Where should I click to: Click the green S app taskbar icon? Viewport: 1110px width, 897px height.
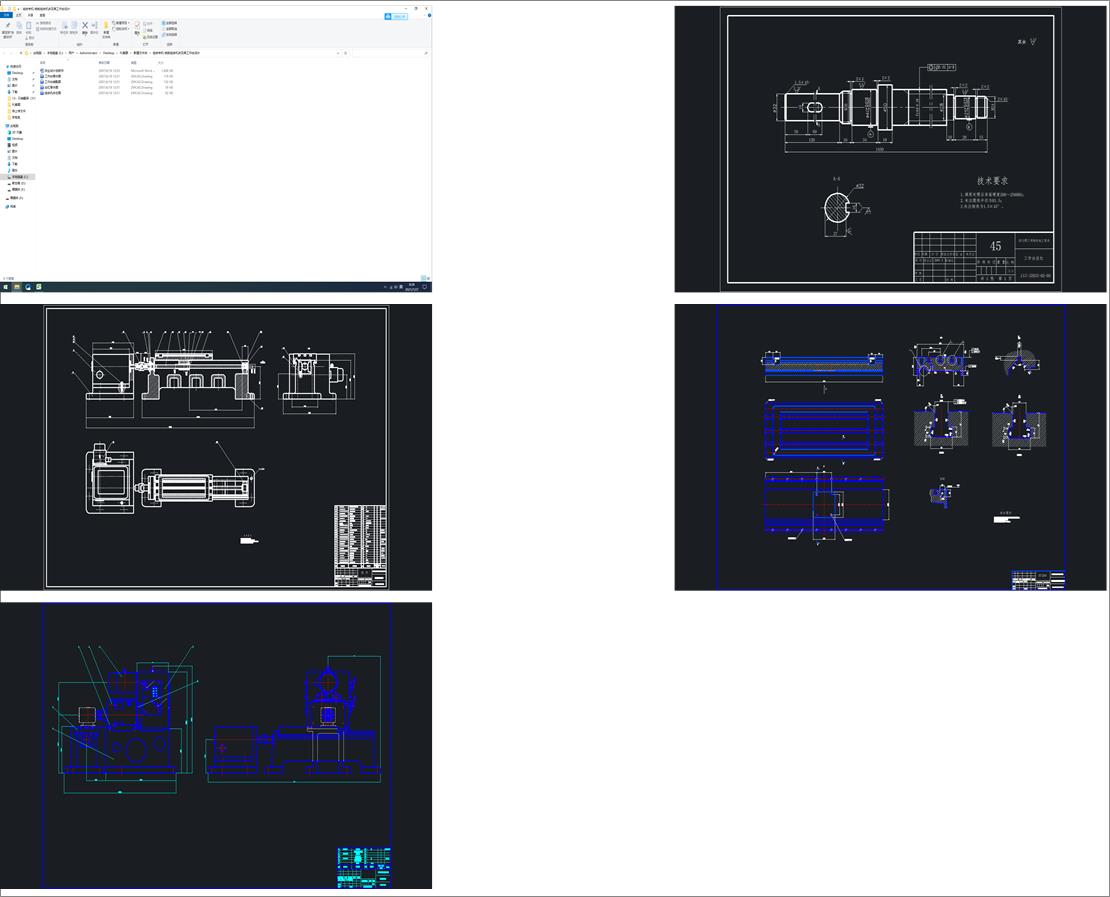[x=38, y=287]
